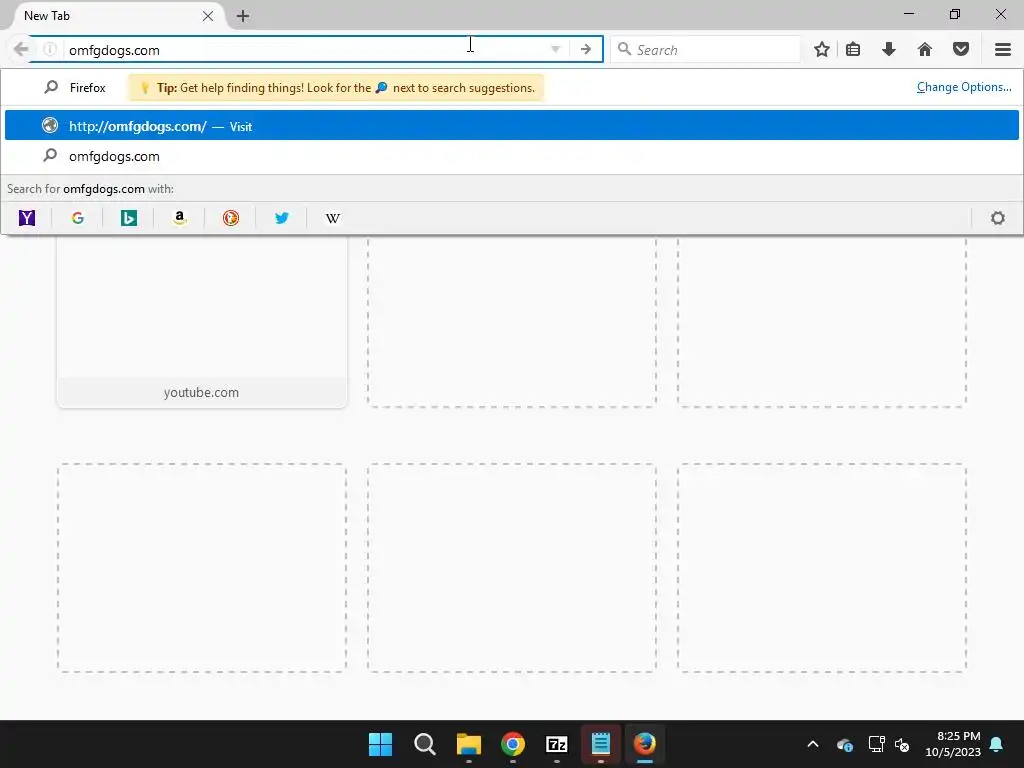Open File Explorer from taskbar

(x=468, y=744)
